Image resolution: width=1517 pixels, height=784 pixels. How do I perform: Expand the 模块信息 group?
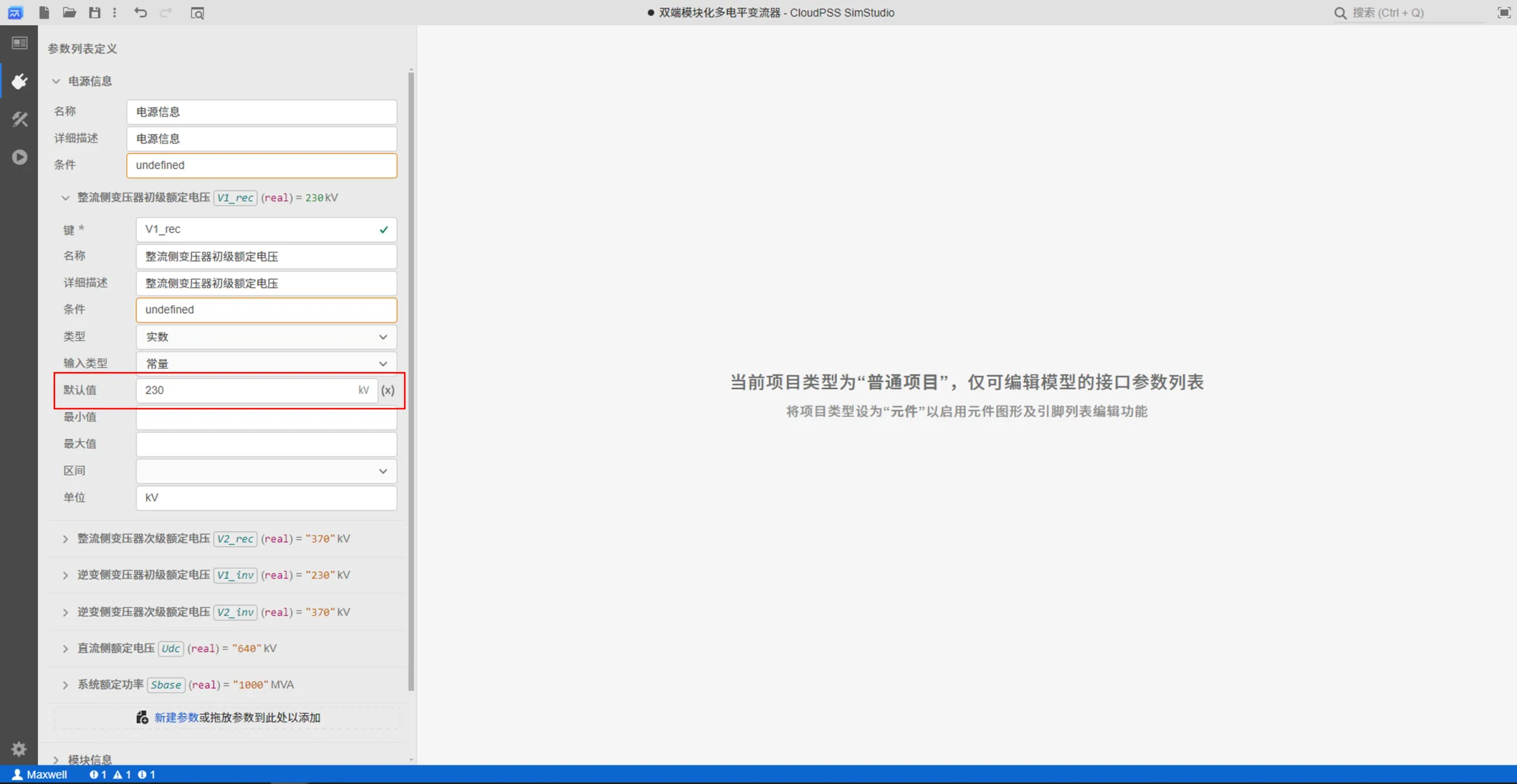(x=56, y=759)
